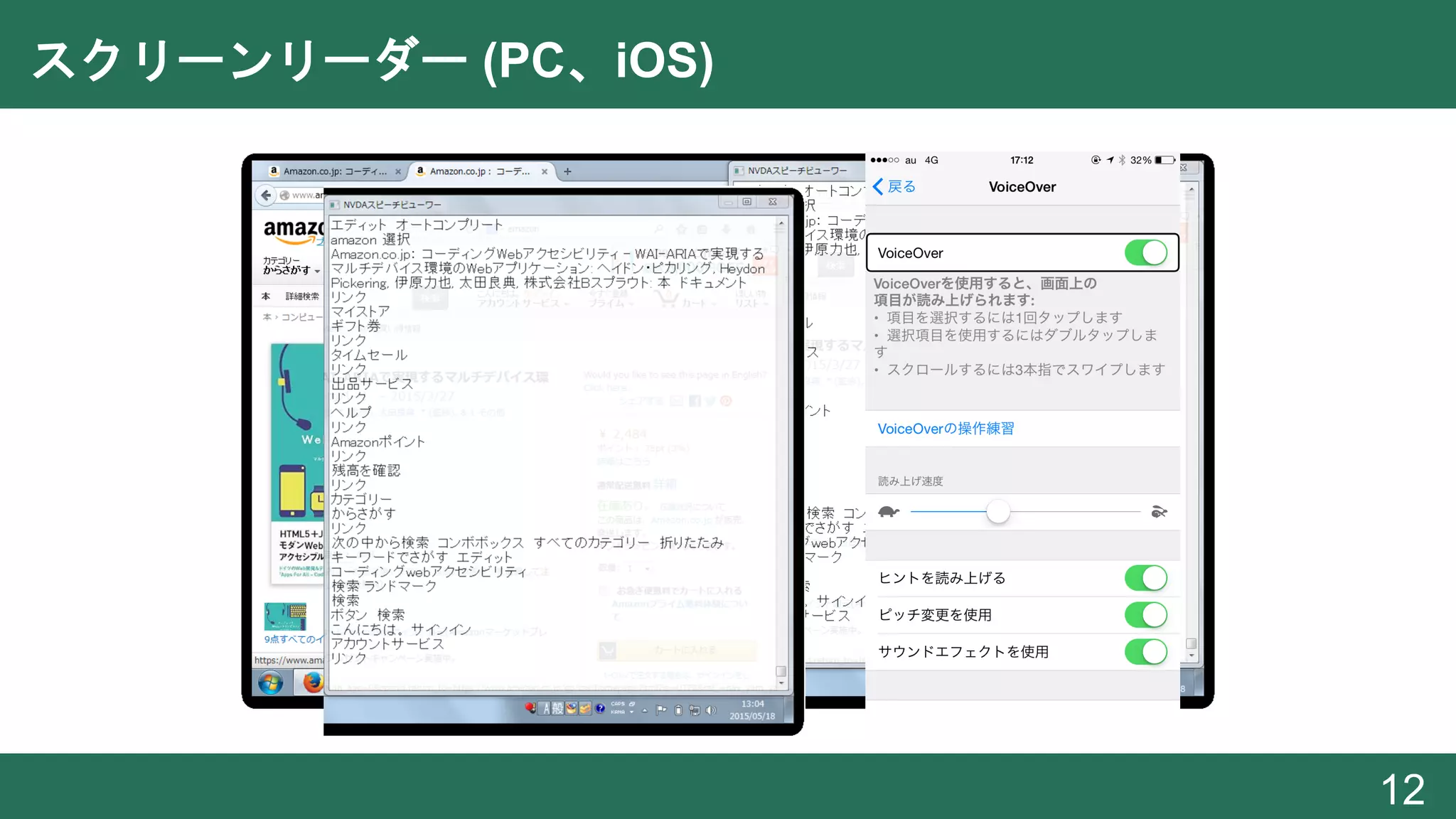Click 'ギフト券' line in speech viewer
This screenshot has width=1456, height=819.
pyautogui.click(x=355, y=326)
